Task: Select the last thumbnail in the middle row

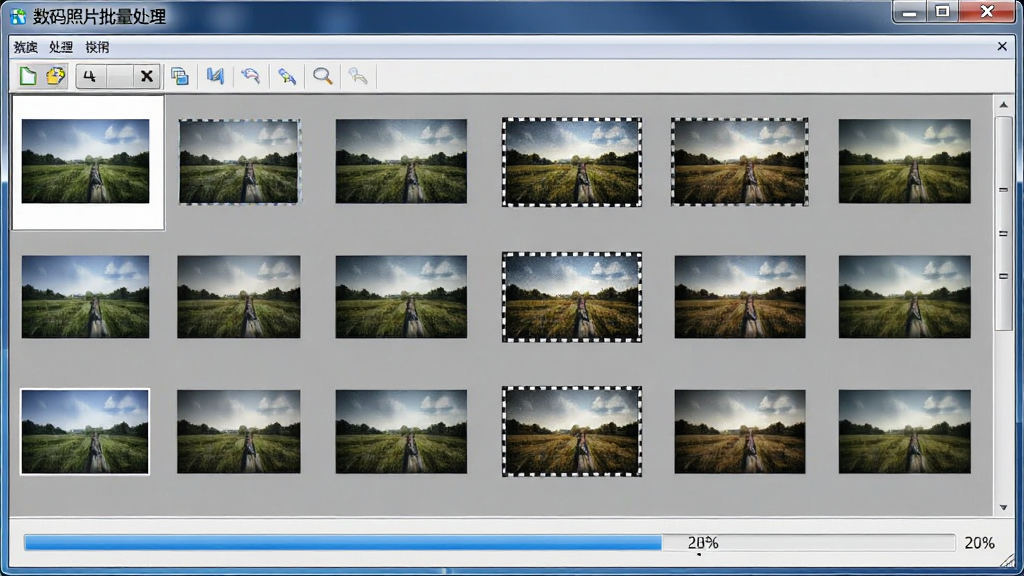Action: coord(904,297)
